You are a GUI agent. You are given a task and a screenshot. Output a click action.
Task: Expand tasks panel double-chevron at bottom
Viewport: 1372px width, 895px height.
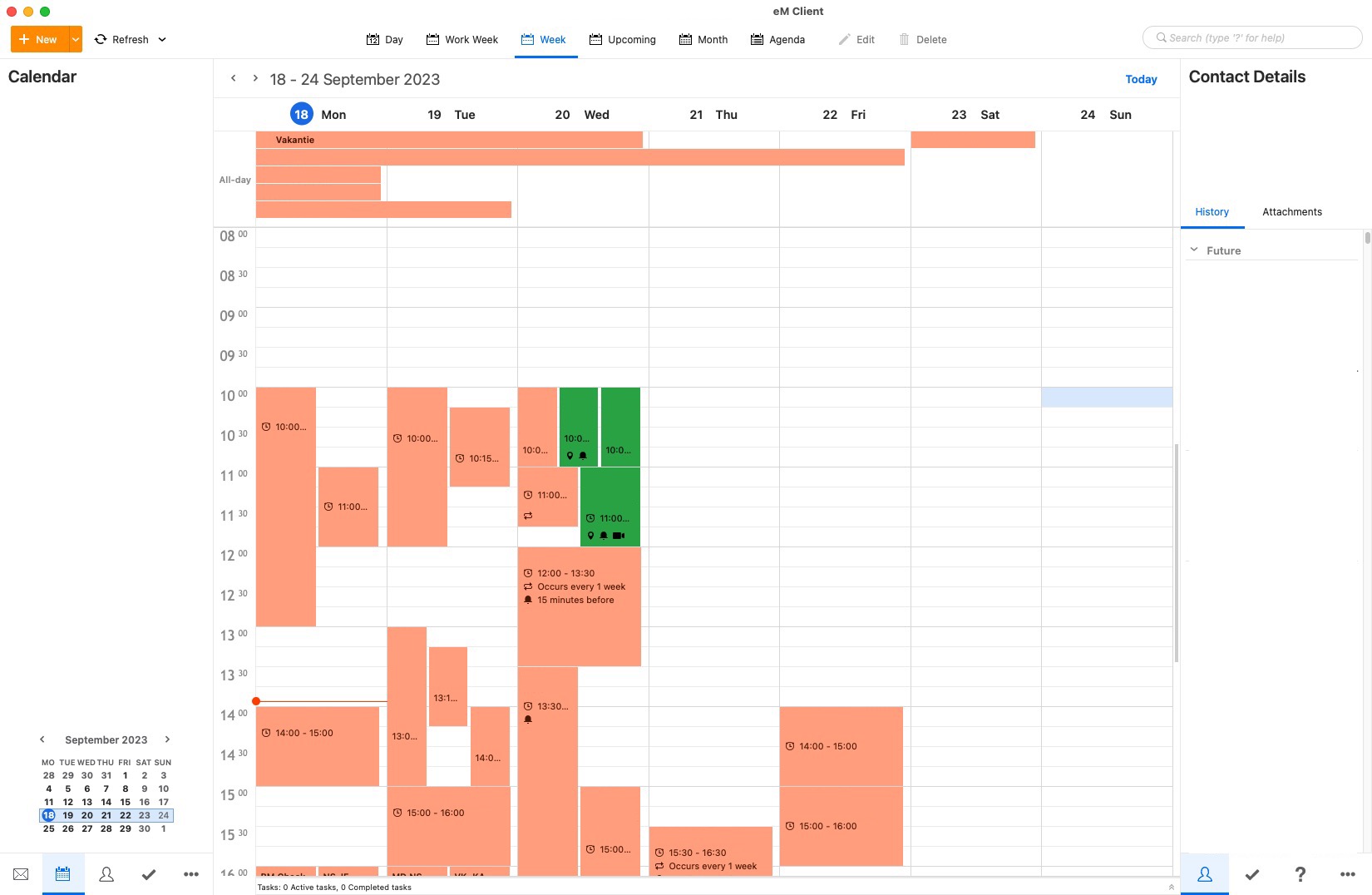(1171, 887)
